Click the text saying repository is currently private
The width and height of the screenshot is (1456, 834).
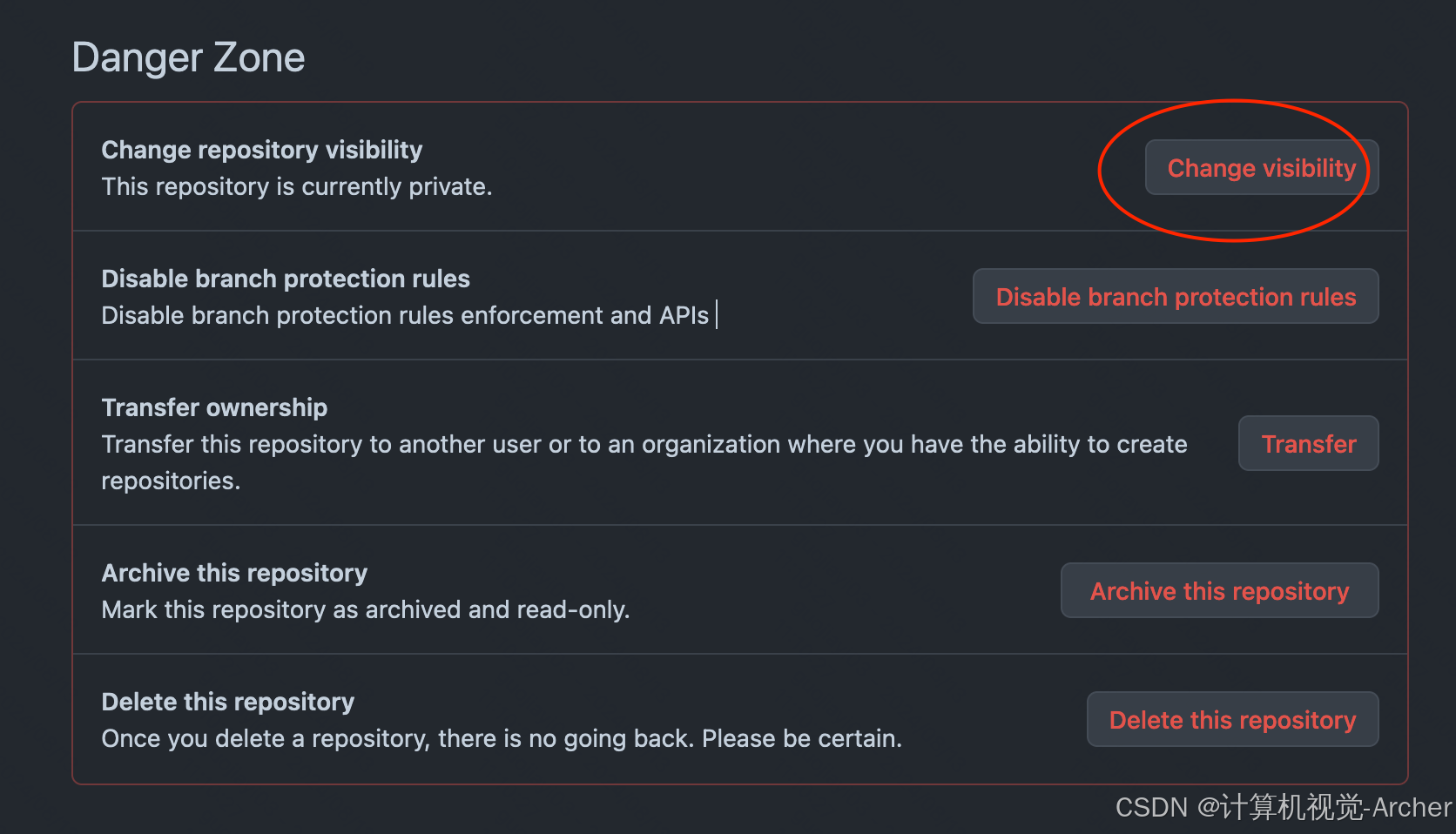pyautogui.click(x=297, y=186)
